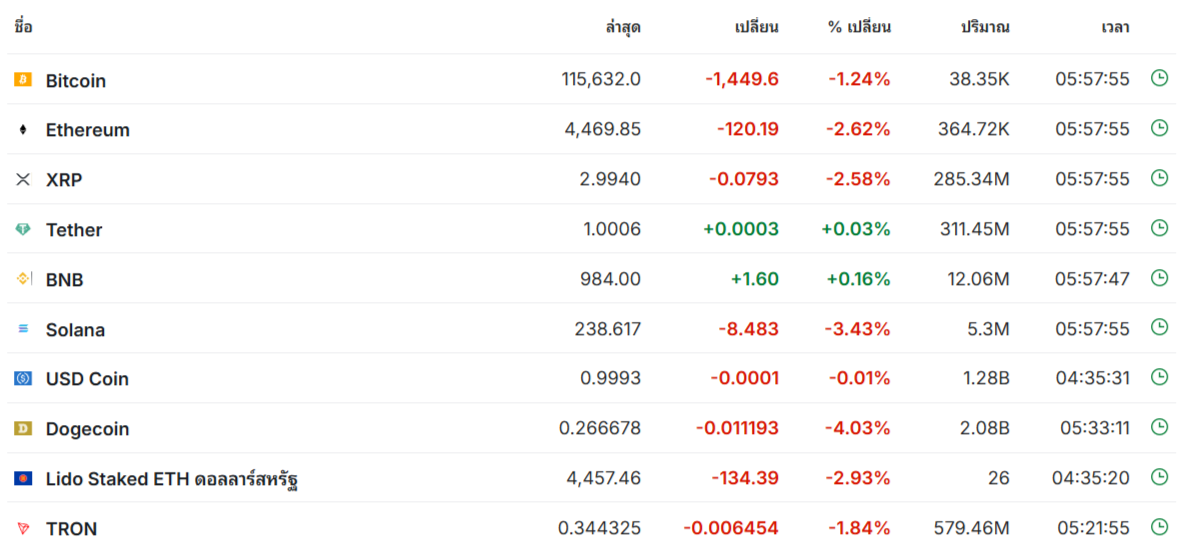Screen dimensions: 1187x547
Task: Open the XRP coin name link
Action: (64, 180)
